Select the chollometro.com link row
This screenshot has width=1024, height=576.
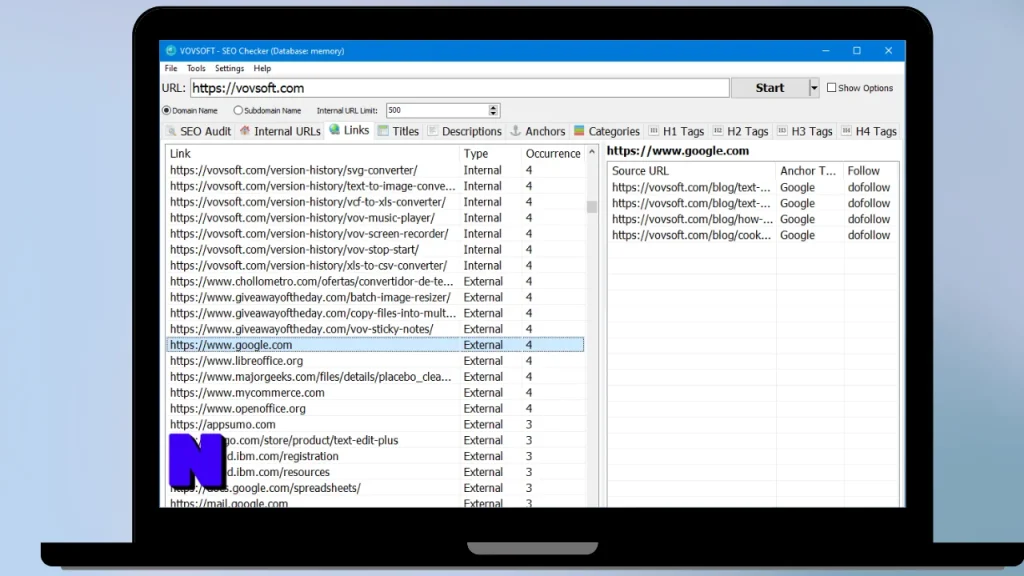tap(376, 281)
